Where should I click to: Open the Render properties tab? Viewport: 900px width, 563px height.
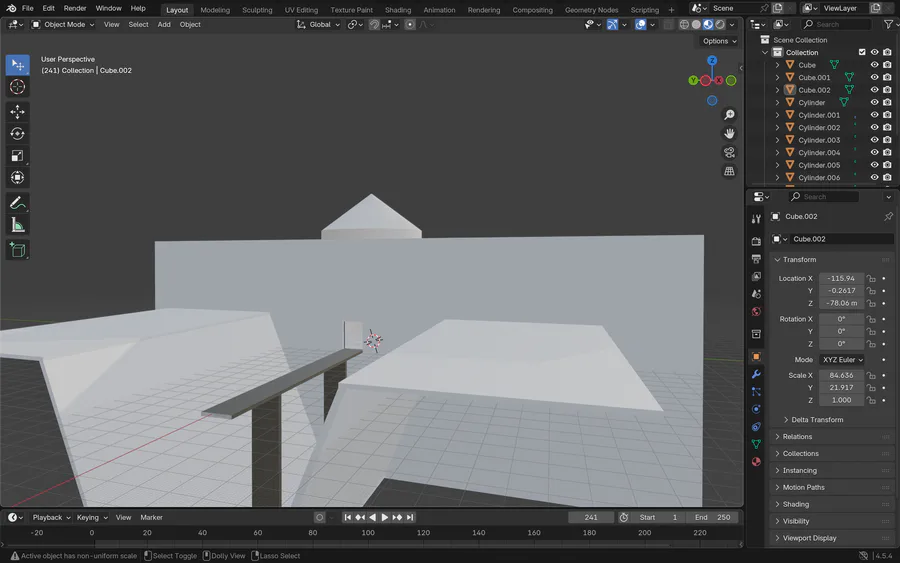[756, 242]
